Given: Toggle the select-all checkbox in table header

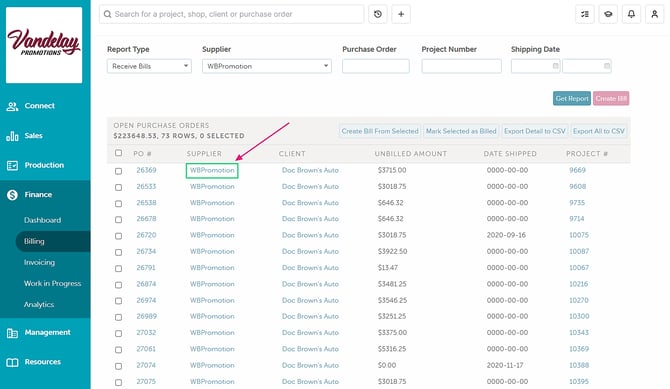Looking at the screenshot, I should point(118,153).
